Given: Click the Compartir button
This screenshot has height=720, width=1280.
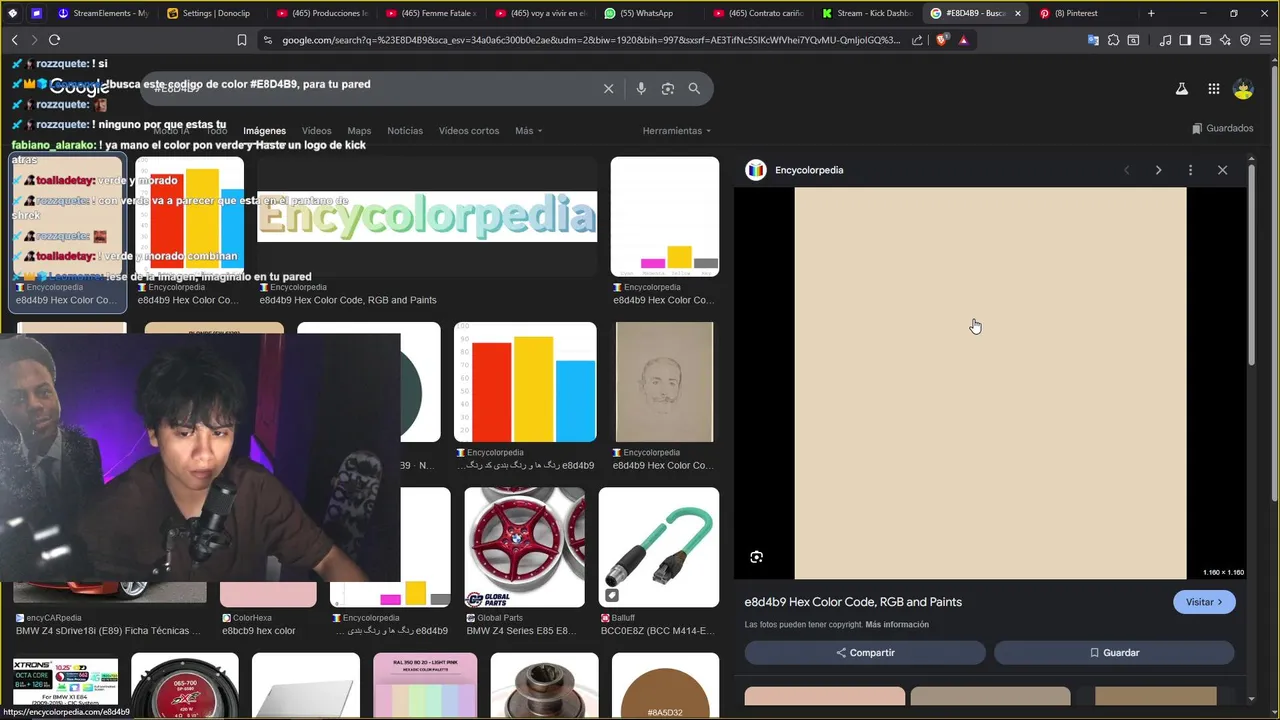Looking at the screenshot, I should click(865, 653).
